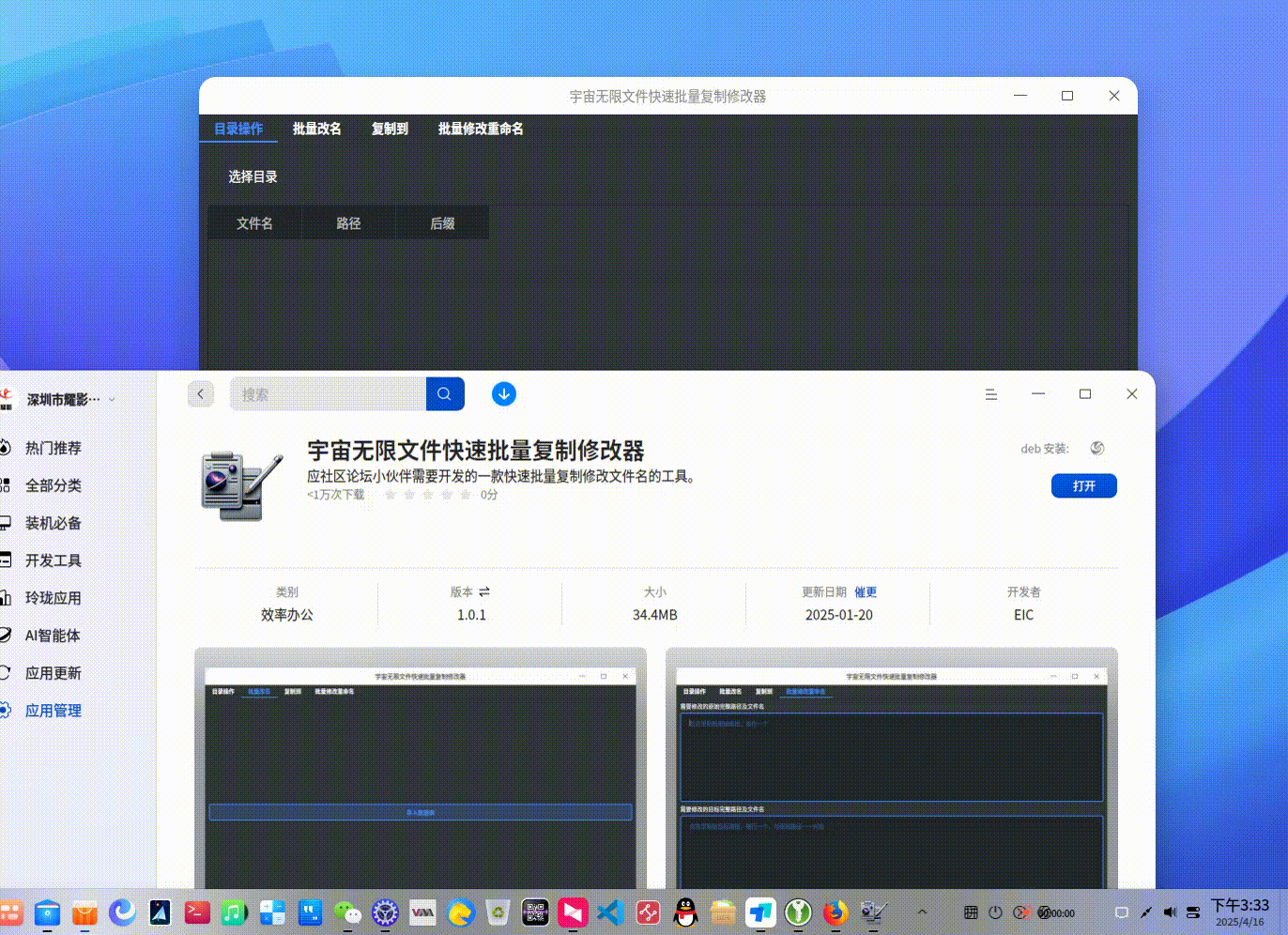Open 开发工具 category in sidebar
The width and height of the screenshot is (1288, 935).
pos(54,560)
